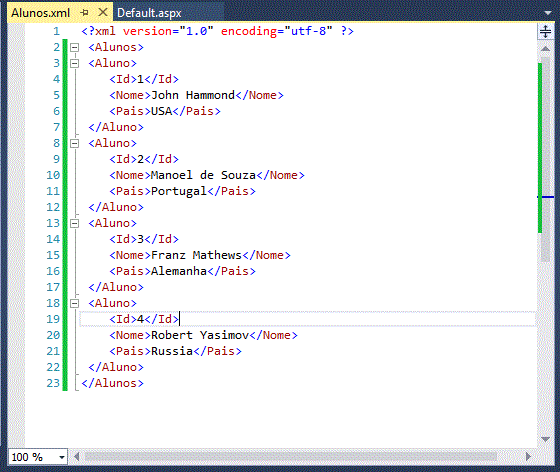Click the name Manoel de Souza
The width and height of the screenshot is (560, 472).
coord(203,175)
